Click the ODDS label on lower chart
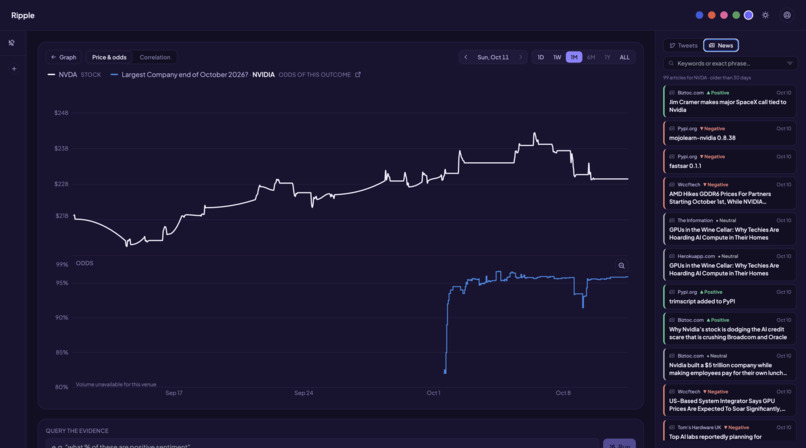806x448 pixels. point(84,263)
